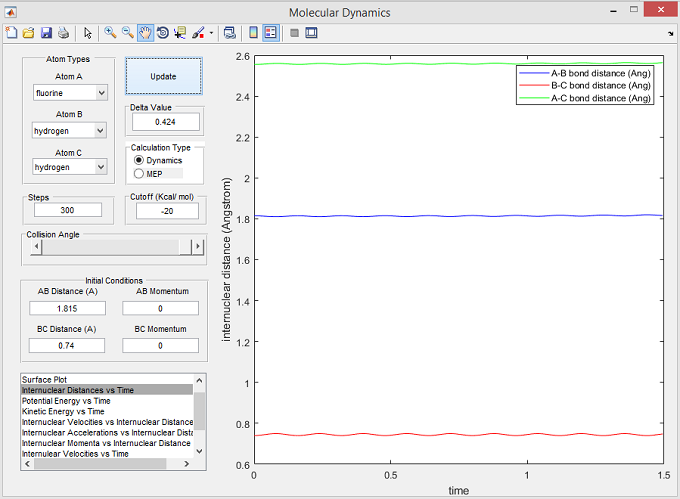Click the Steps input field
Image resolution: width=680 pixels, height=499 pixels.
tap(68, 210)
